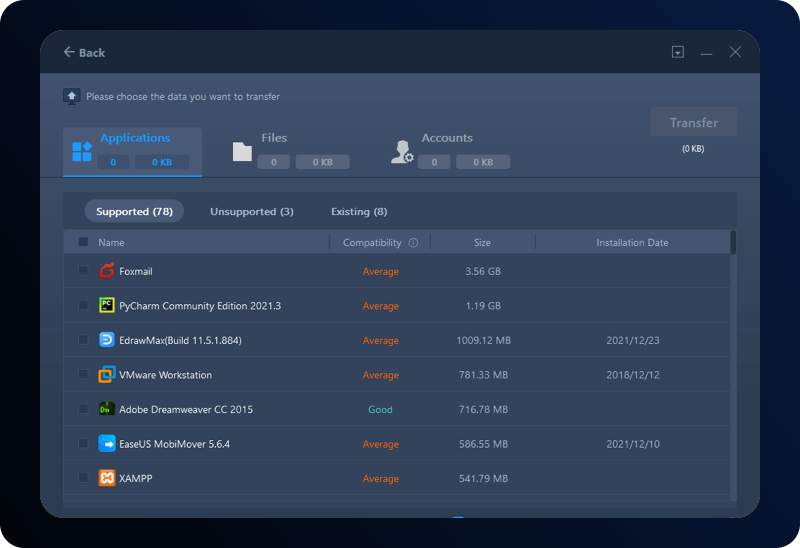Check the Foxmail checkbox
This screenshot has width=800, height=548.
(x=83, y=271)
